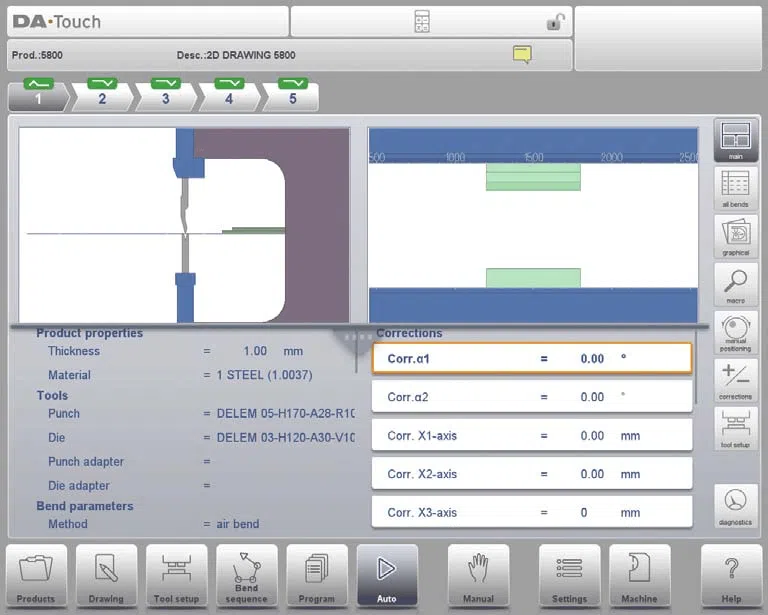Switch to graphical view
This screenshot has height=615, width=768.
pos(736,237)
